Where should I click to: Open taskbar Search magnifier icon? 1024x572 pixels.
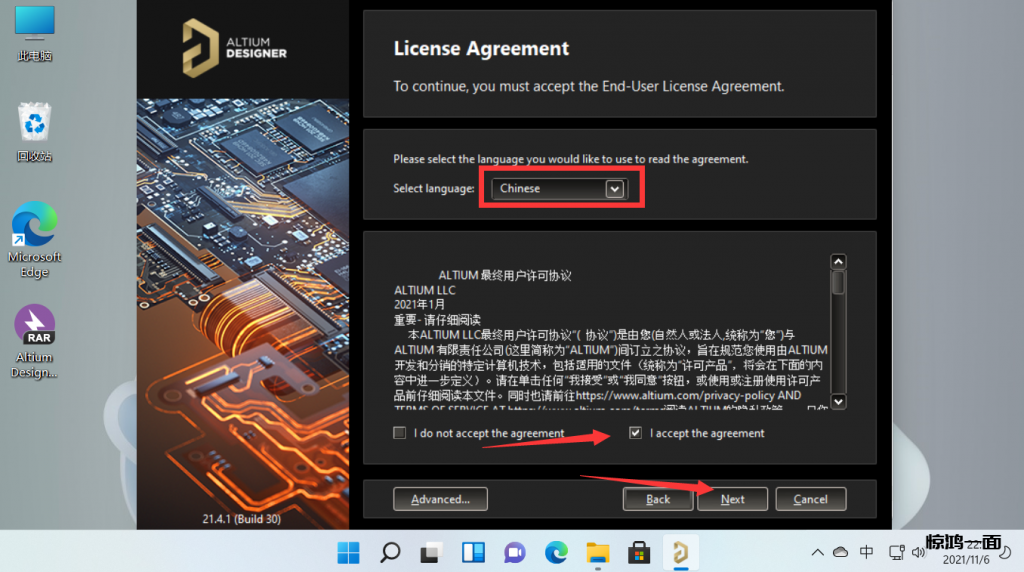click(x=390, y=552)
